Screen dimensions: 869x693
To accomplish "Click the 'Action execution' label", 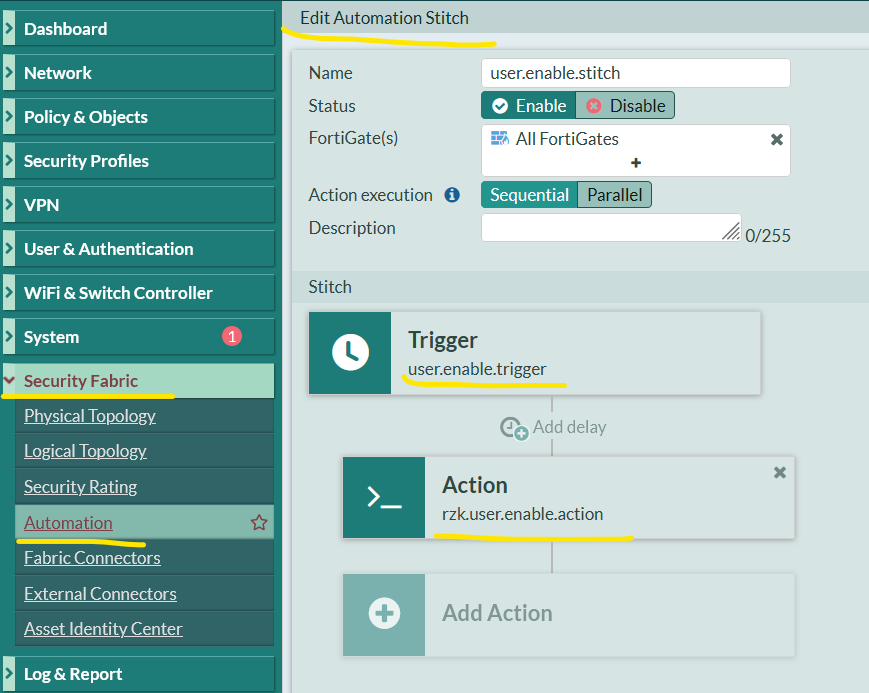I will tap(370, 195).
